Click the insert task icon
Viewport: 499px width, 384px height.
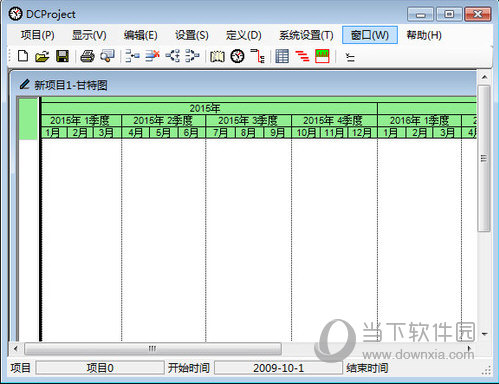click(132, 56)
